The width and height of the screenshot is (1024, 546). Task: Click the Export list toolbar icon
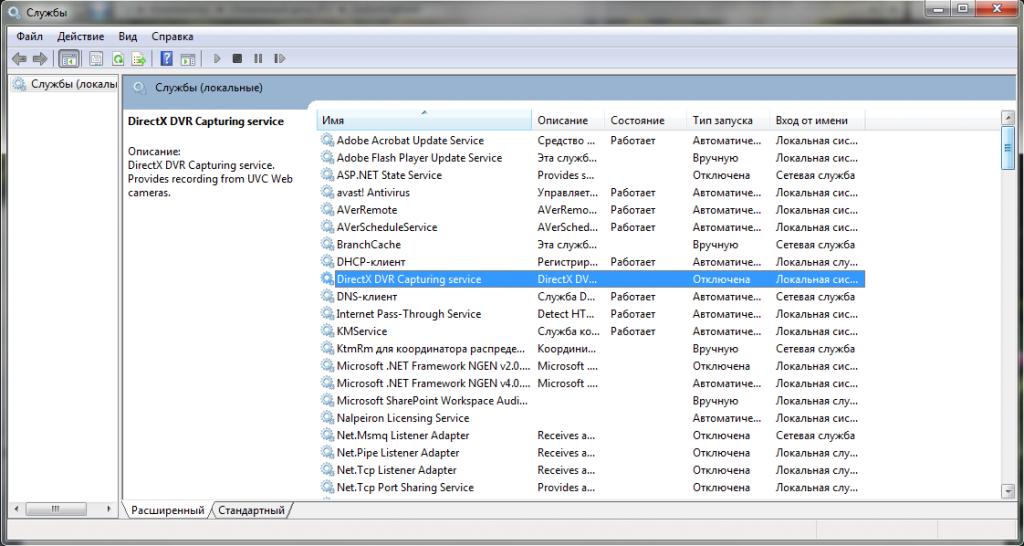(x=139, y=59)
